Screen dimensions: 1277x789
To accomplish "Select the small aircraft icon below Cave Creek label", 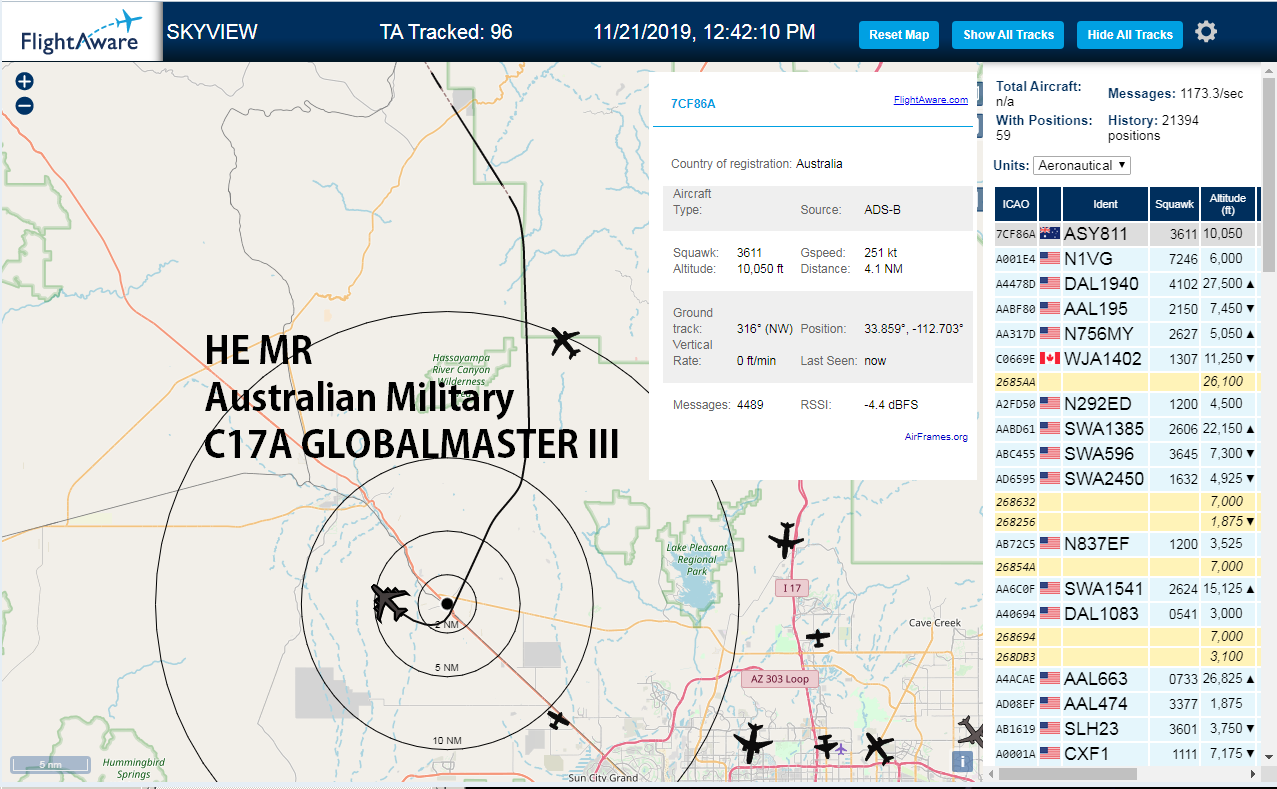I will (x=818, y=637).
